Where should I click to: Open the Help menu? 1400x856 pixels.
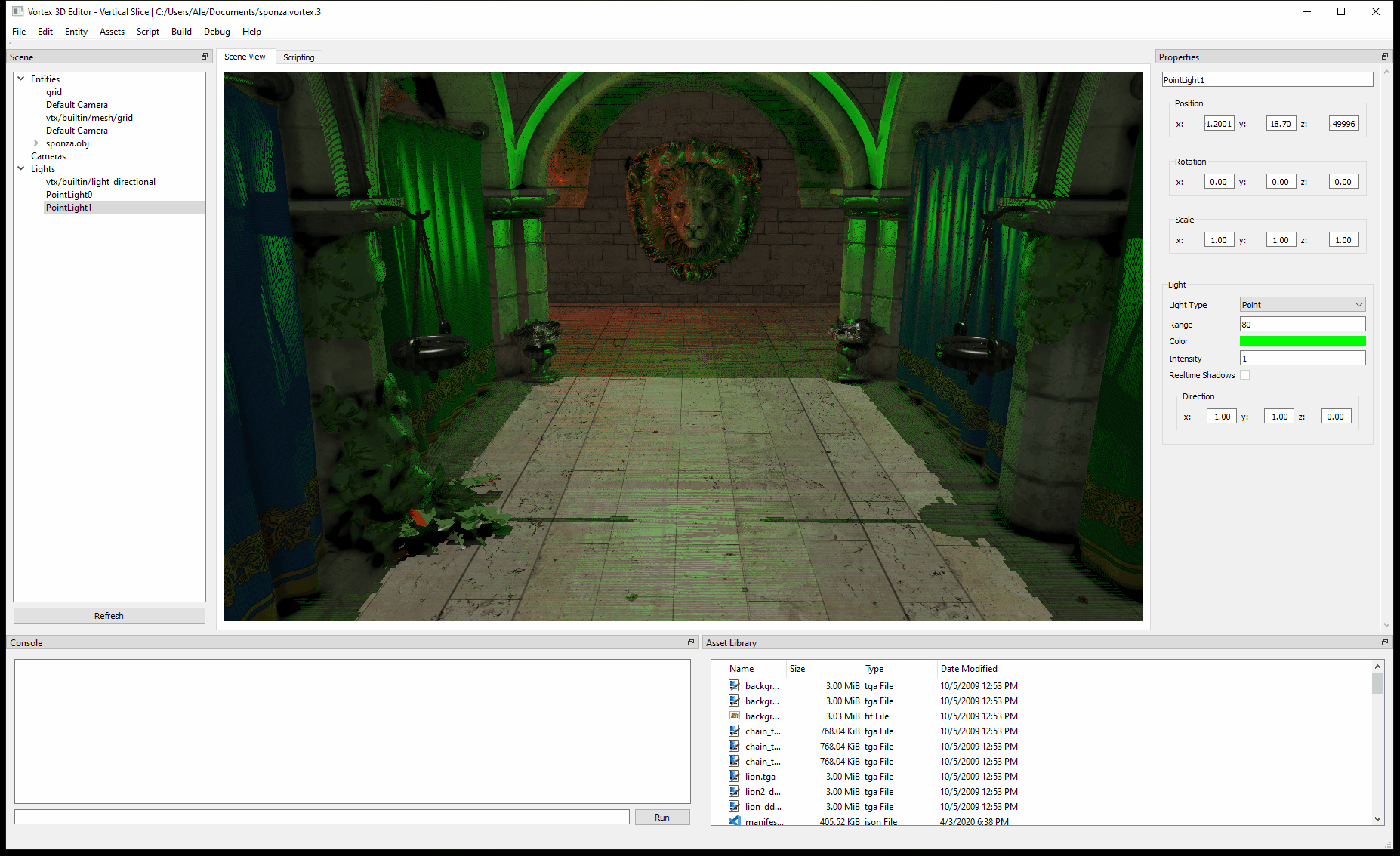[x=251, y=32]
